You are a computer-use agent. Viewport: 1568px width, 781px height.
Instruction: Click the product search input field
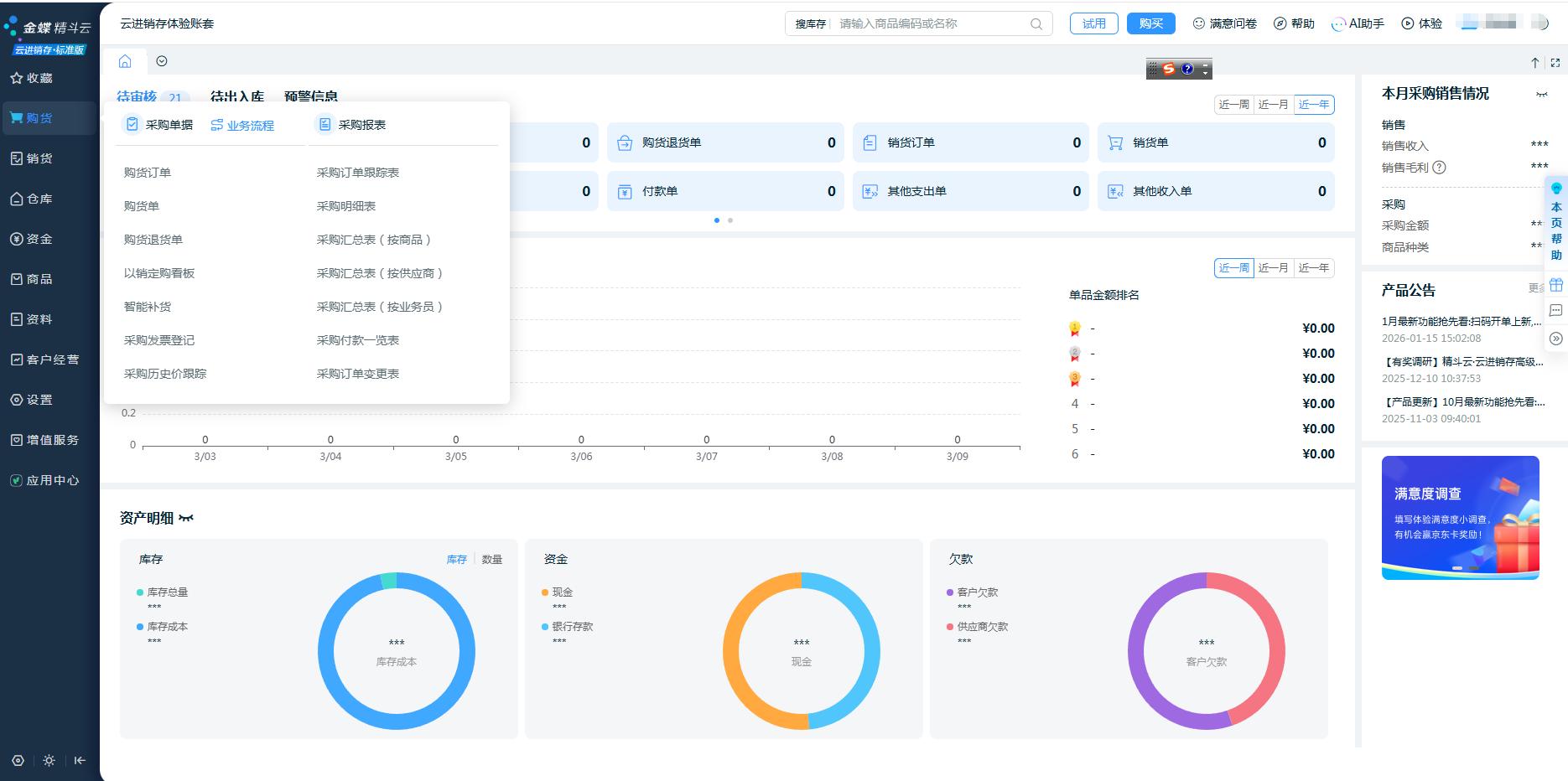click(931, 24)
